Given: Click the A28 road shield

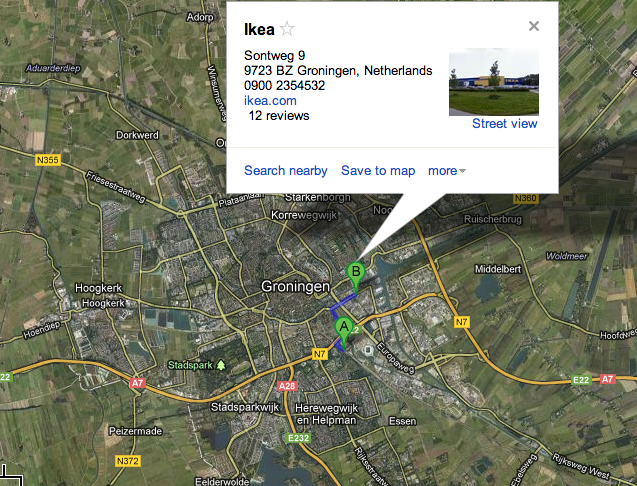Looking at the screenshot, I should click(x=287, y=386).
